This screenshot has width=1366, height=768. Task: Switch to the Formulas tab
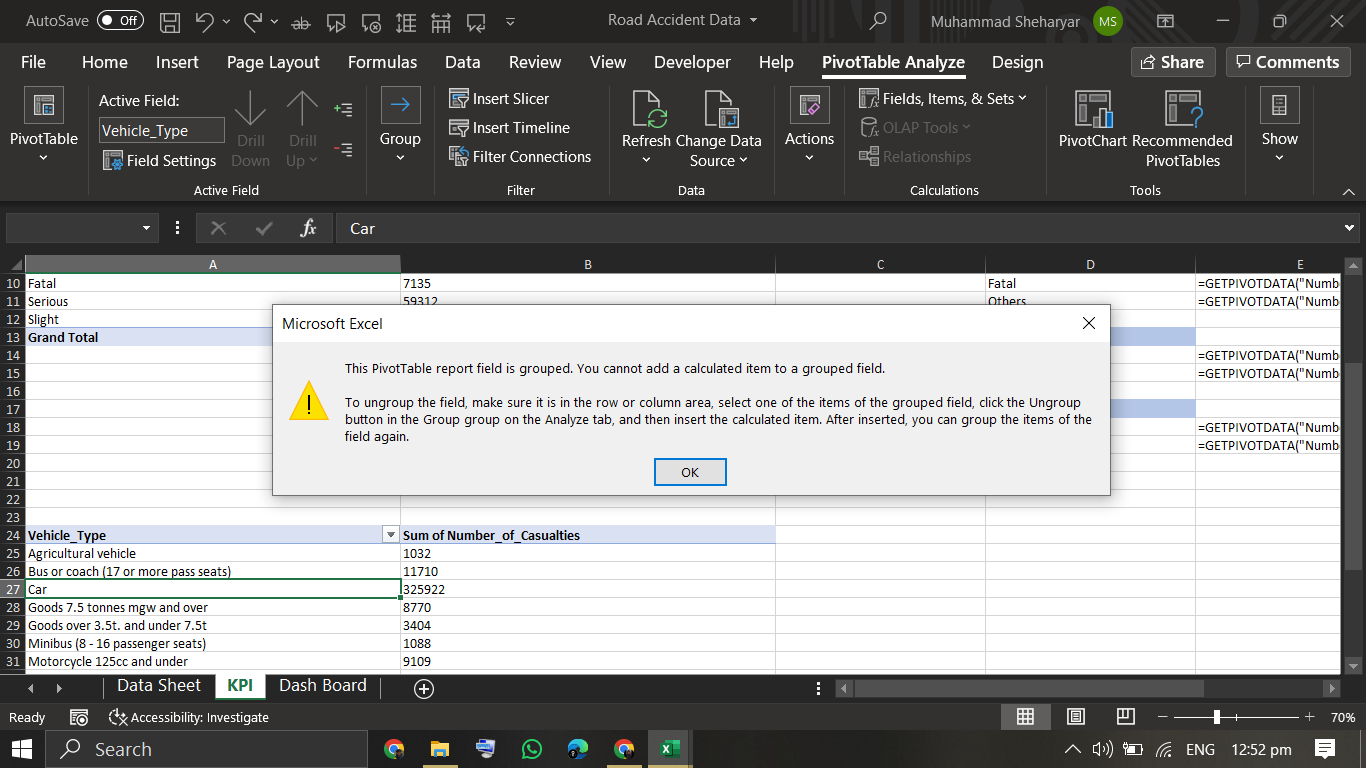(382, 62)
